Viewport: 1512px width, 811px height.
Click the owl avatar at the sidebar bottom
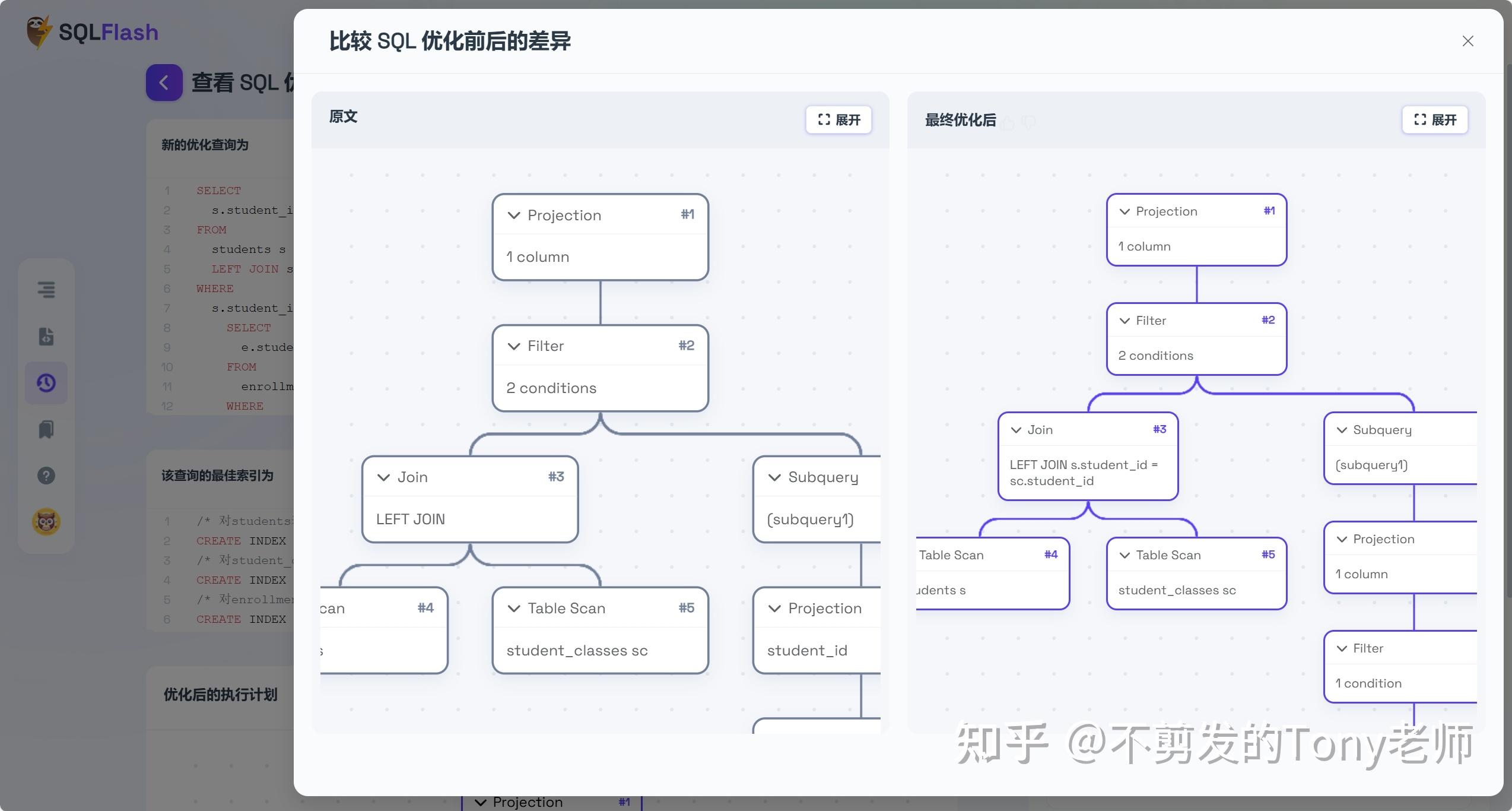[x=46, y=521]
